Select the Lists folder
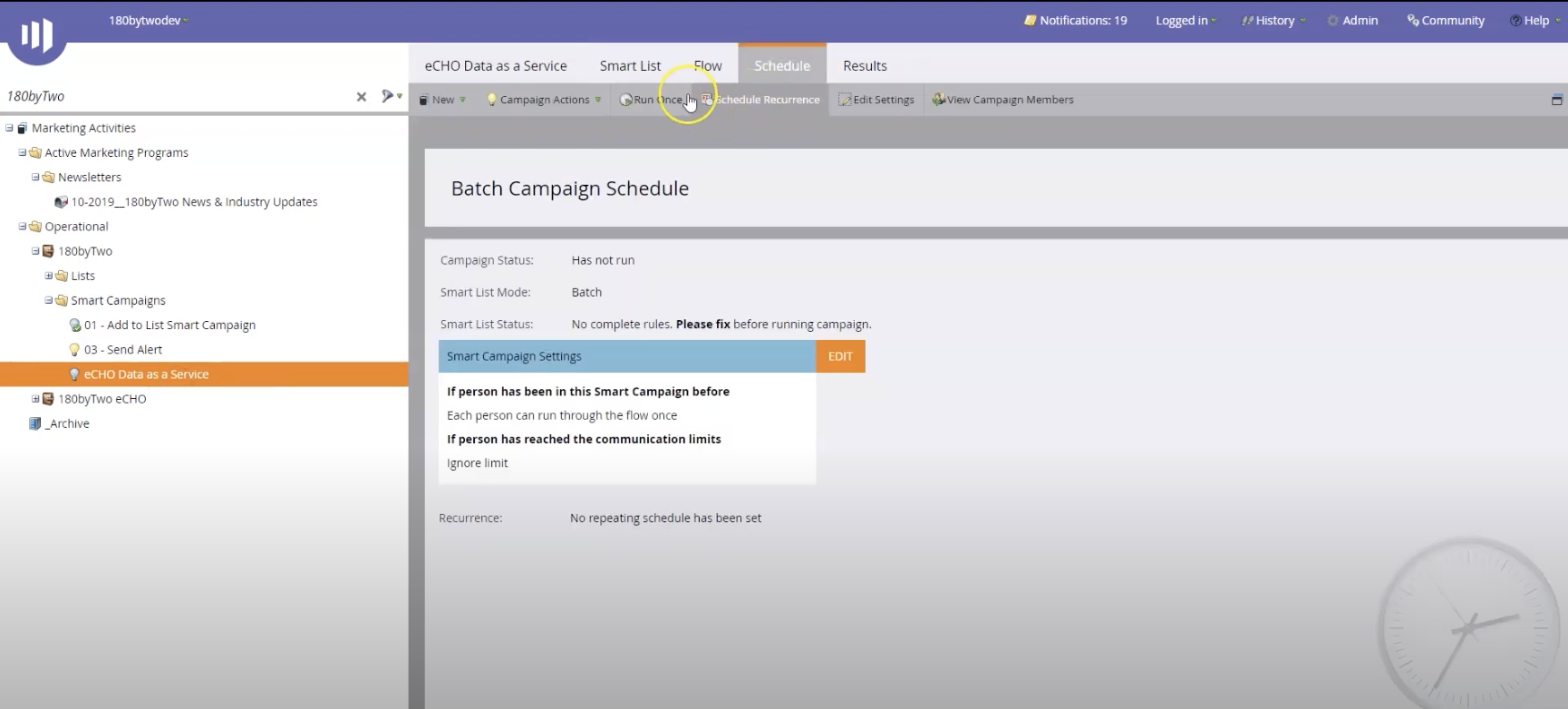1568x709 pixels. [x=82, y=275]
